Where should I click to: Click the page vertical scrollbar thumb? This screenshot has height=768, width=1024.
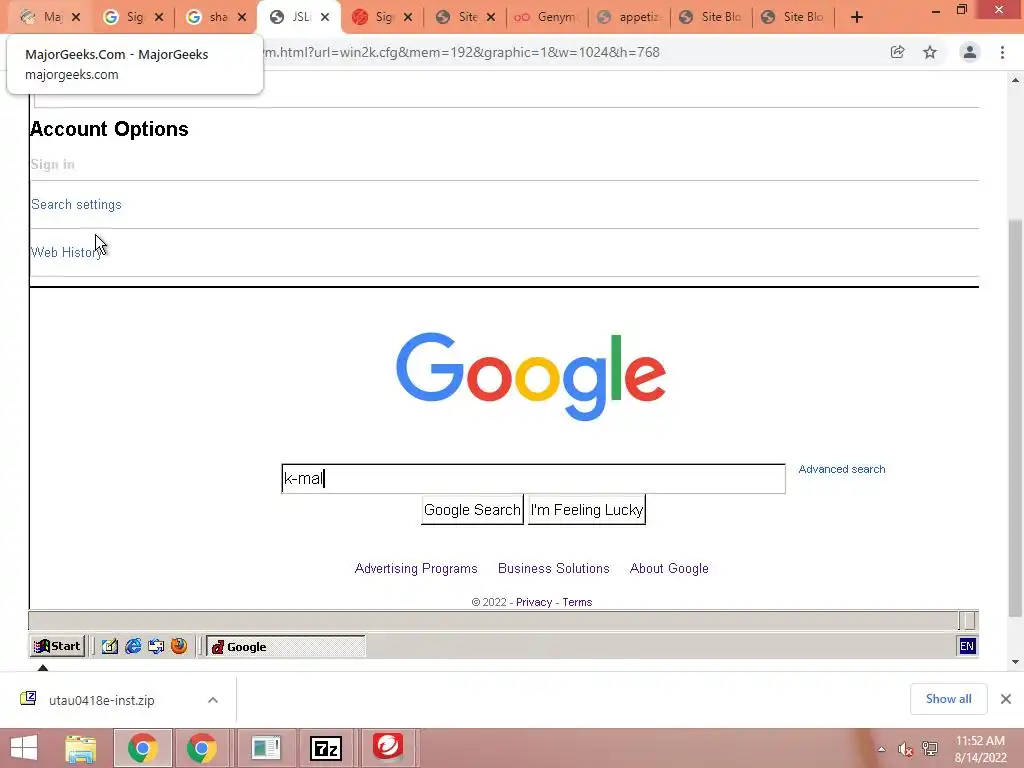pos(1015,418)
